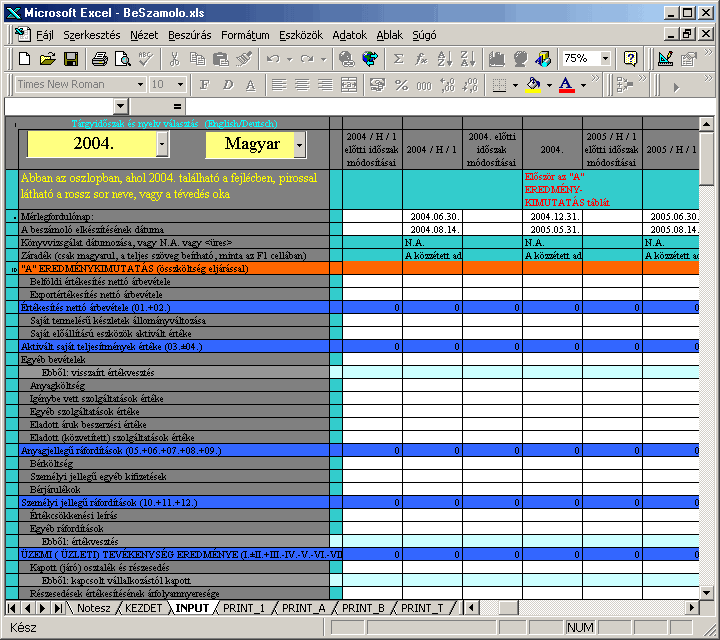This screenshot has width=720, height=640.
Task: Click the Align Right icon
Action: click(x=325, y=85)
